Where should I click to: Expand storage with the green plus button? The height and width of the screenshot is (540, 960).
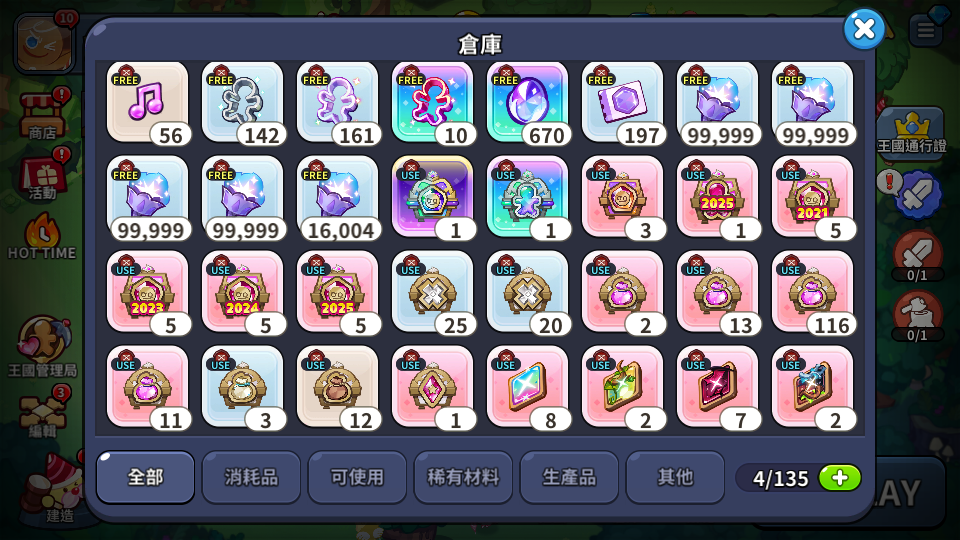click(839, 478)
